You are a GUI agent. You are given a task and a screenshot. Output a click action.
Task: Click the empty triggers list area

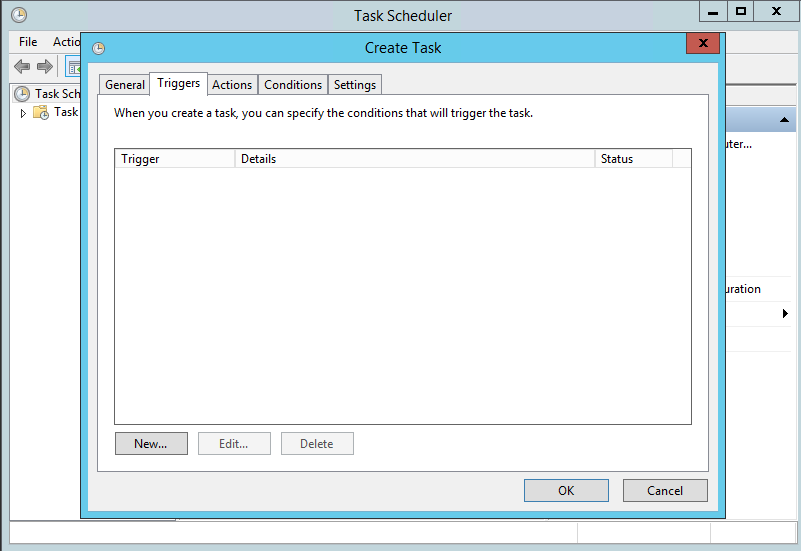click(x=403, y=295)
